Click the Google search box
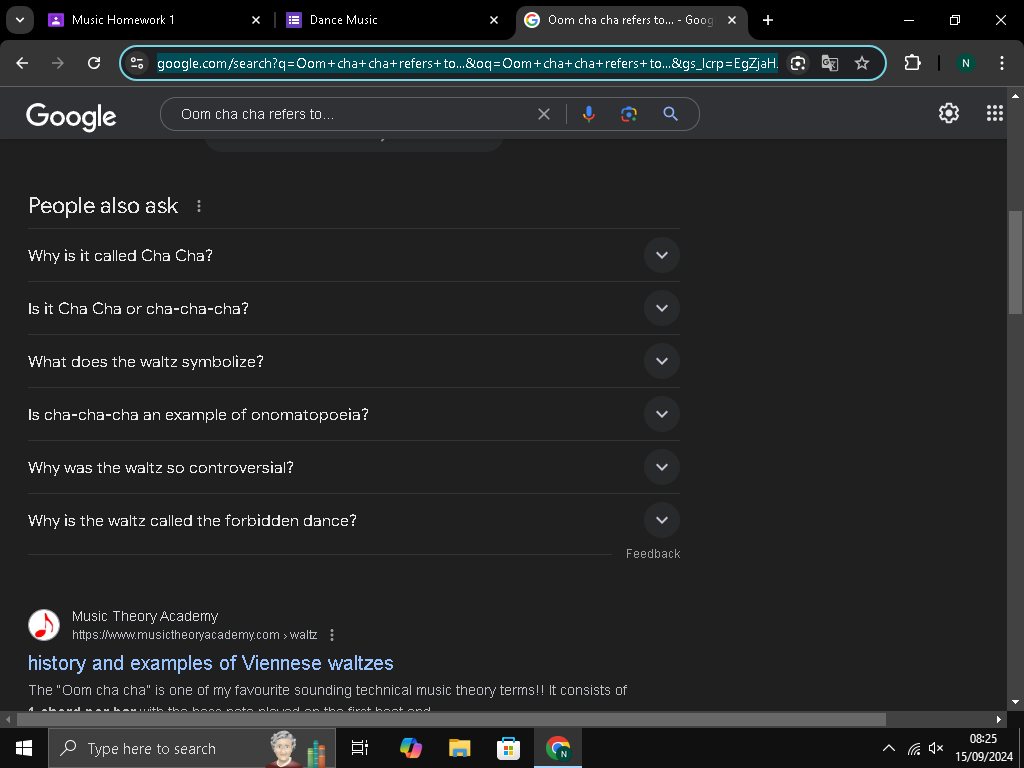This screenshot has height=768, width=1024. (x=353, y=114)
